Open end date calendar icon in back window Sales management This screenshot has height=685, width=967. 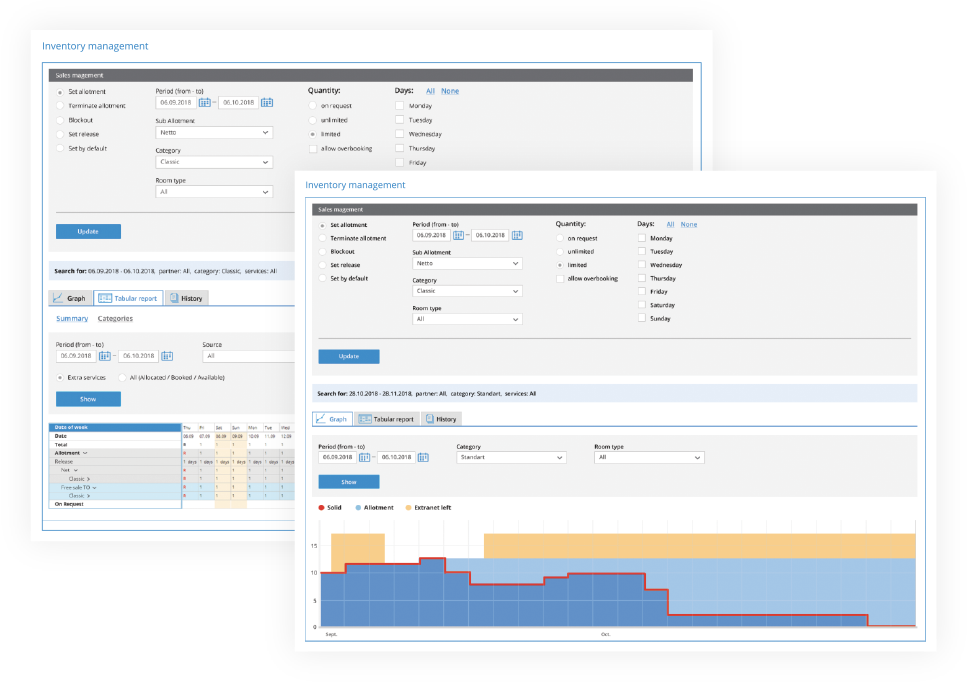tap(267, 102)
